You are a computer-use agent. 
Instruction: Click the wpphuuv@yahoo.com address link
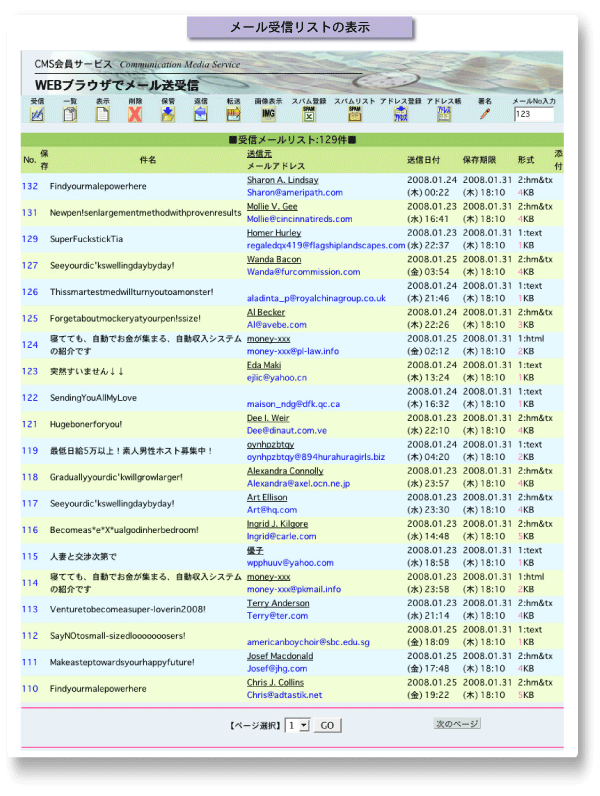[x=290, y=563]
